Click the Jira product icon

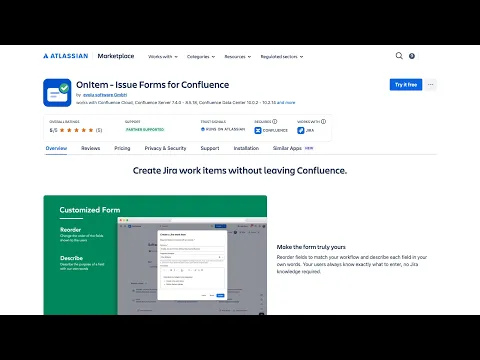click(x=301, y=130)
